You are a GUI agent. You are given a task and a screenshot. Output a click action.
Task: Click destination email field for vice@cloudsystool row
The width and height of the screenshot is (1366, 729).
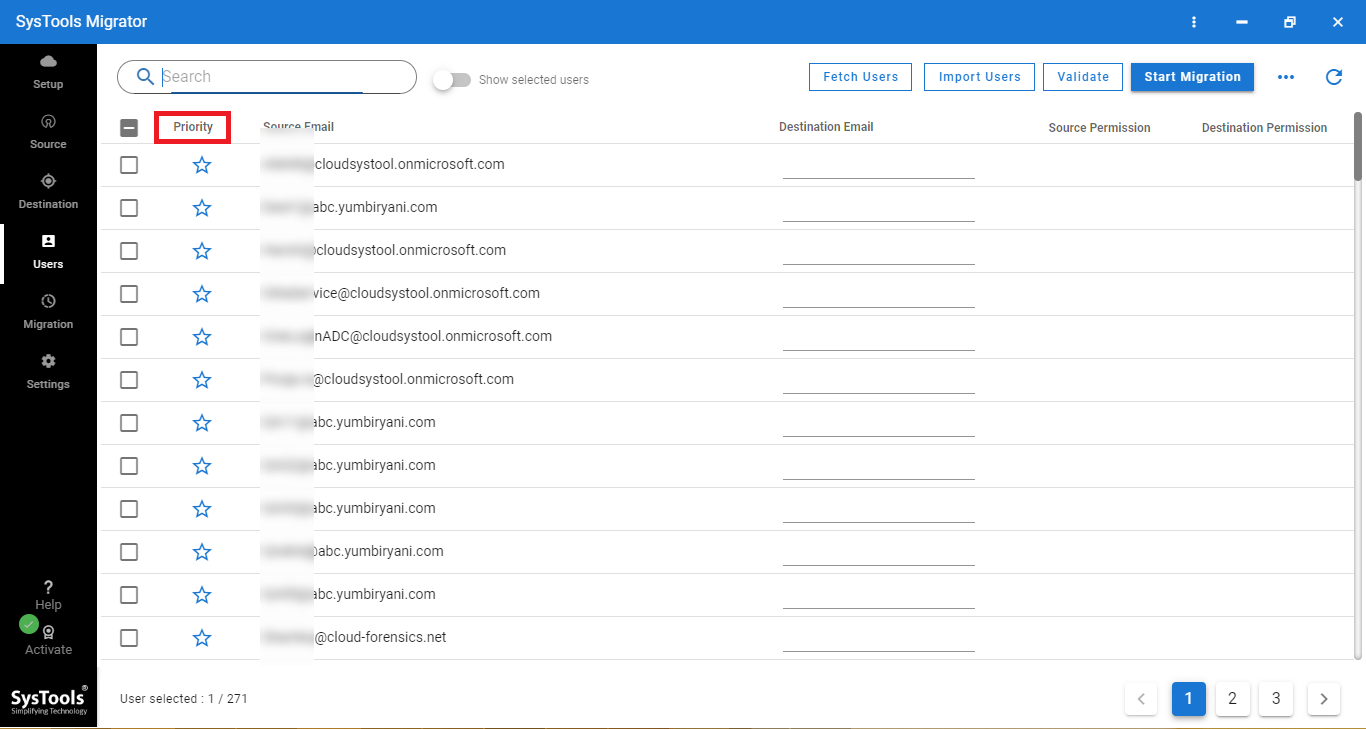coord(879,294)
